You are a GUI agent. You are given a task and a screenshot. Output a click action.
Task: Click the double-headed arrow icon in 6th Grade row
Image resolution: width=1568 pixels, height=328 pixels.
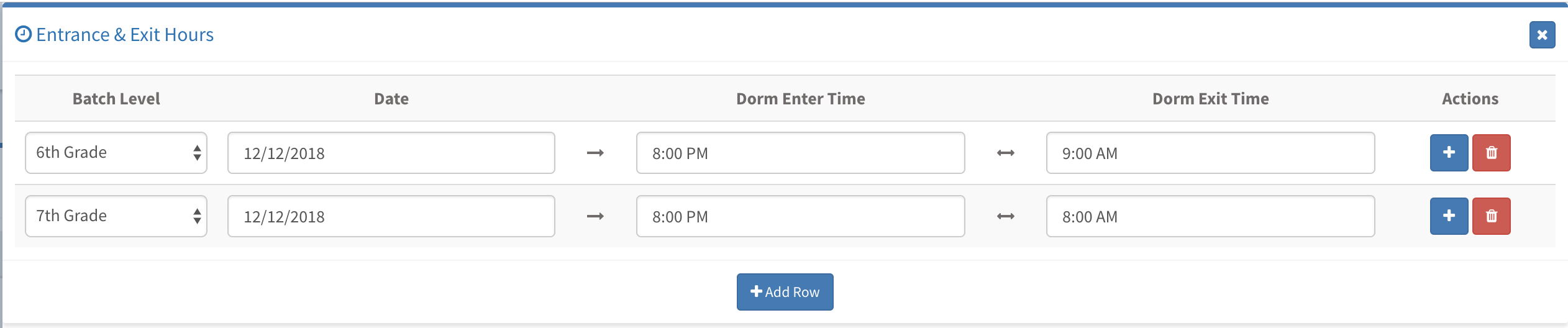1006,153
